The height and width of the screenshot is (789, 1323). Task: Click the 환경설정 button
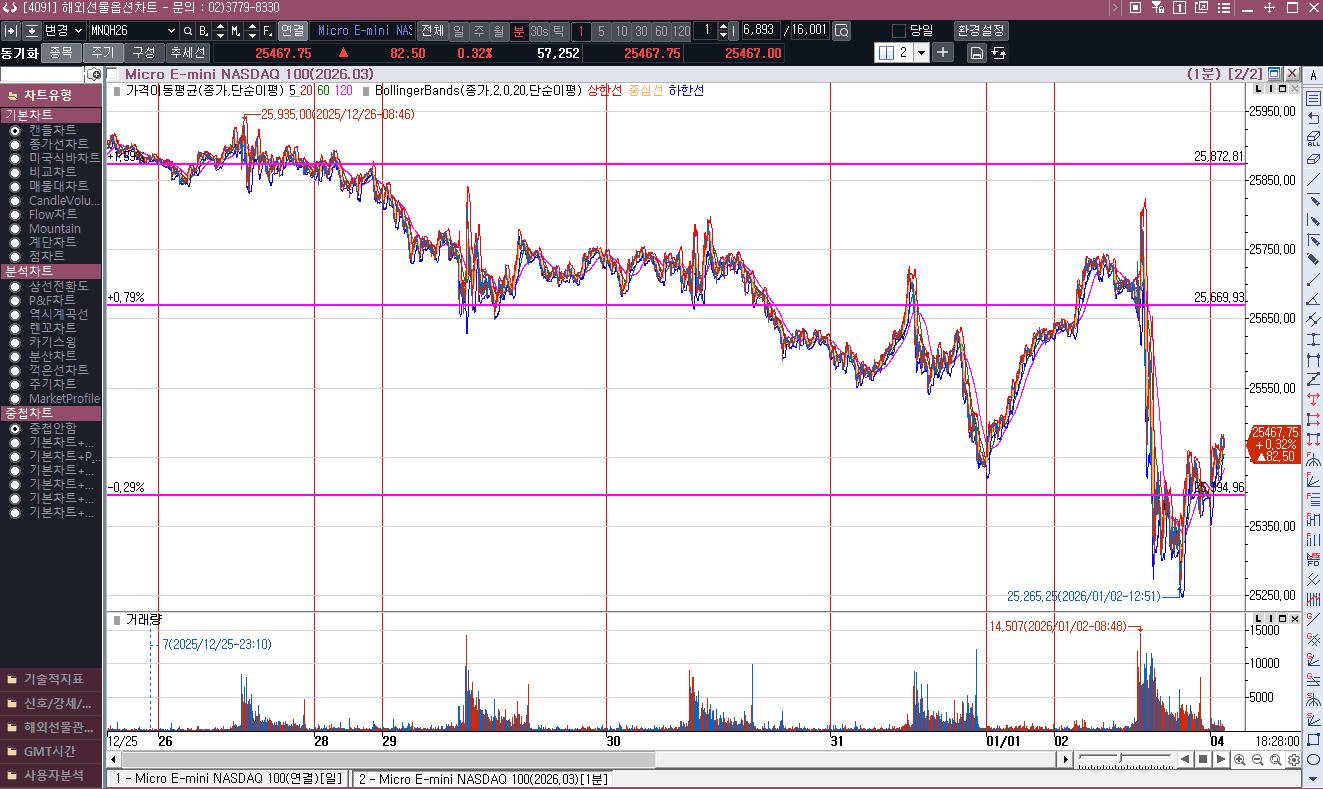point(980,30)
